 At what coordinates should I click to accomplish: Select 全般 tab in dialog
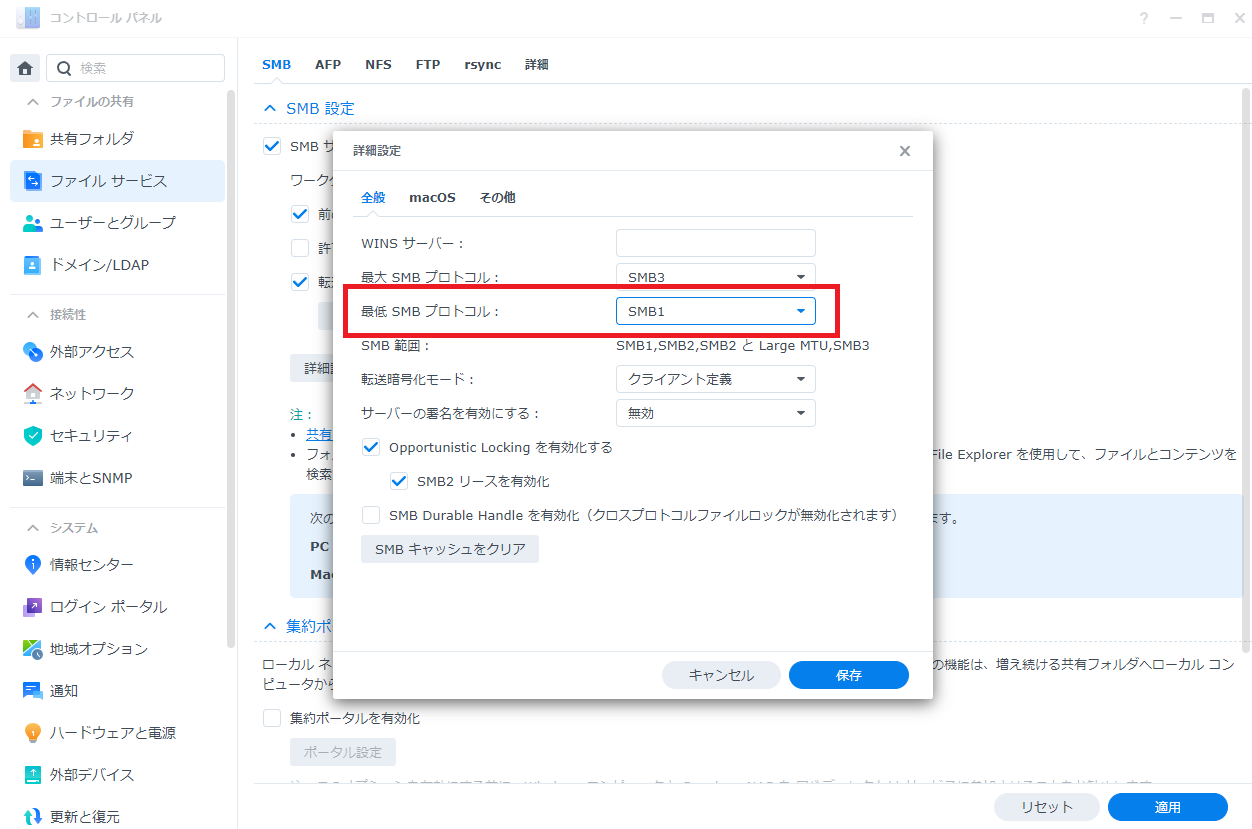coord(373,198)
